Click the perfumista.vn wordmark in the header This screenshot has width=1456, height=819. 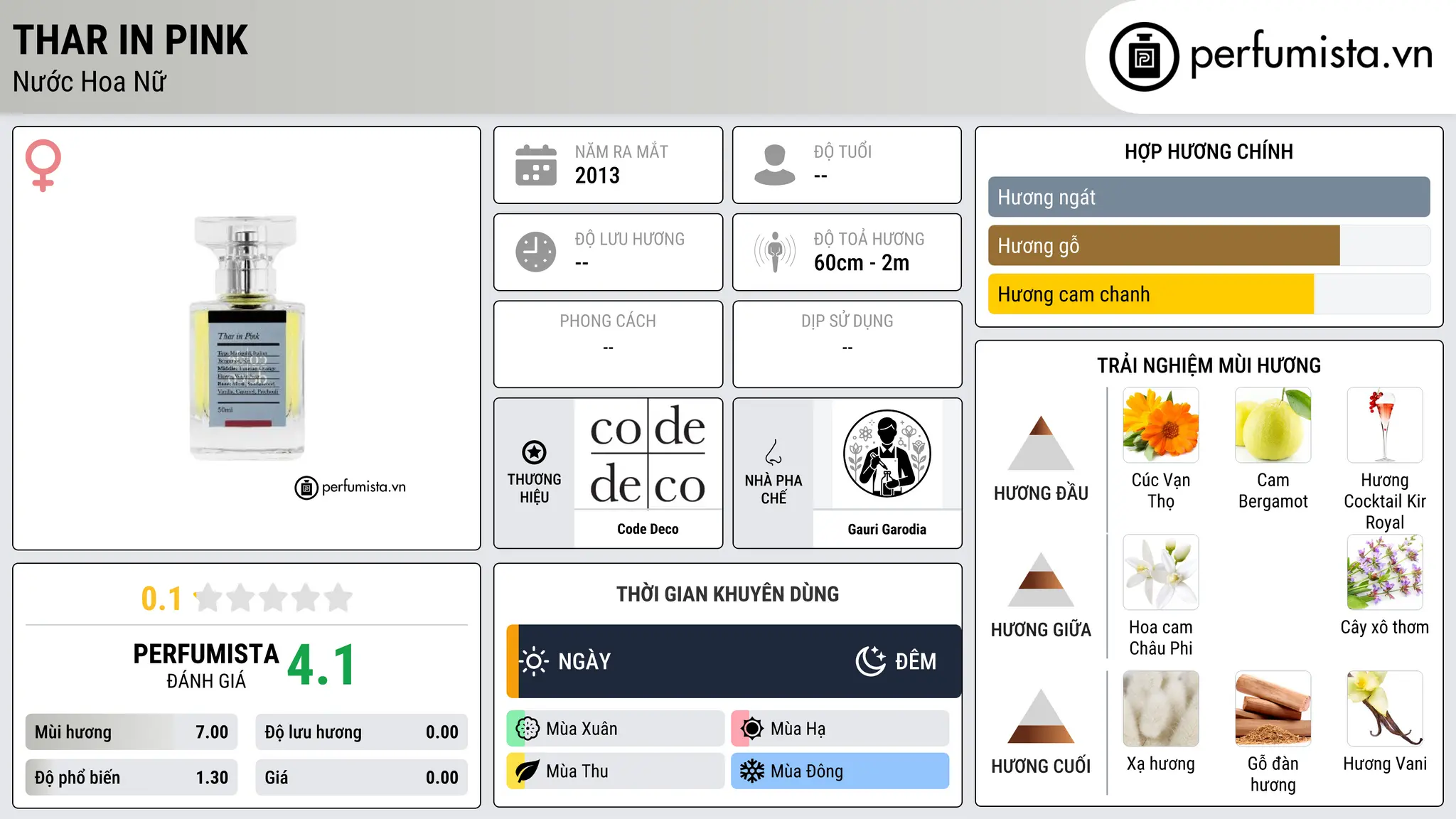[x=1311, y=54]
